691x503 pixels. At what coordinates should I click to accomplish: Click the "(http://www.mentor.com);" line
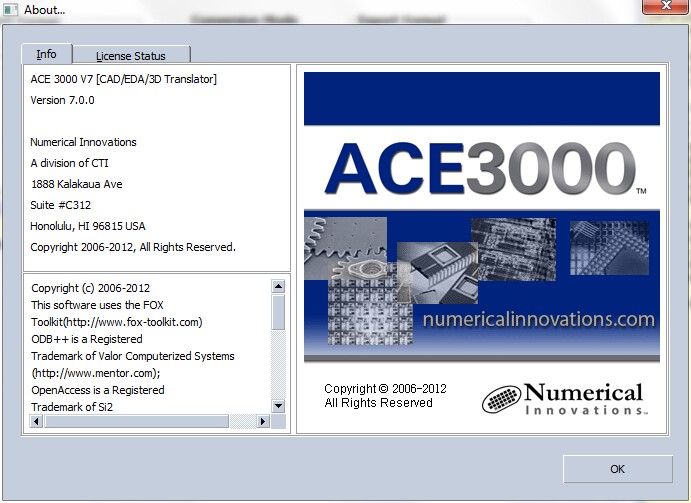point(96,373)
